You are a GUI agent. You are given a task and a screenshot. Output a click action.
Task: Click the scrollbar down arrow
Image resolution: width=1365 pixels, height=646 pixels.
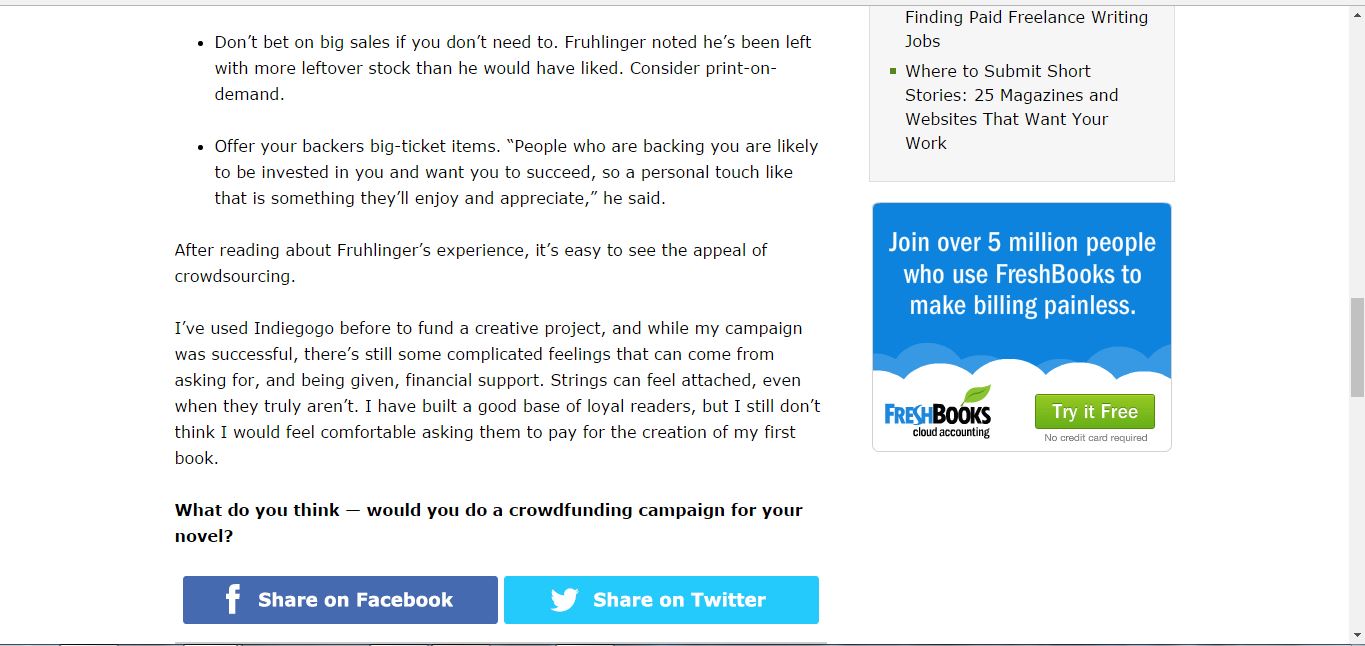(x=1356, y=635)
